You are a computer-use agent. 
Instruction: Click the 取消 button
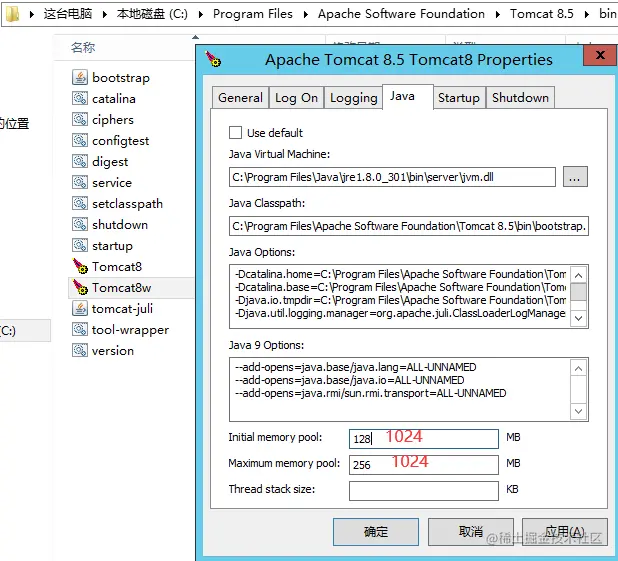click(471, 532)
